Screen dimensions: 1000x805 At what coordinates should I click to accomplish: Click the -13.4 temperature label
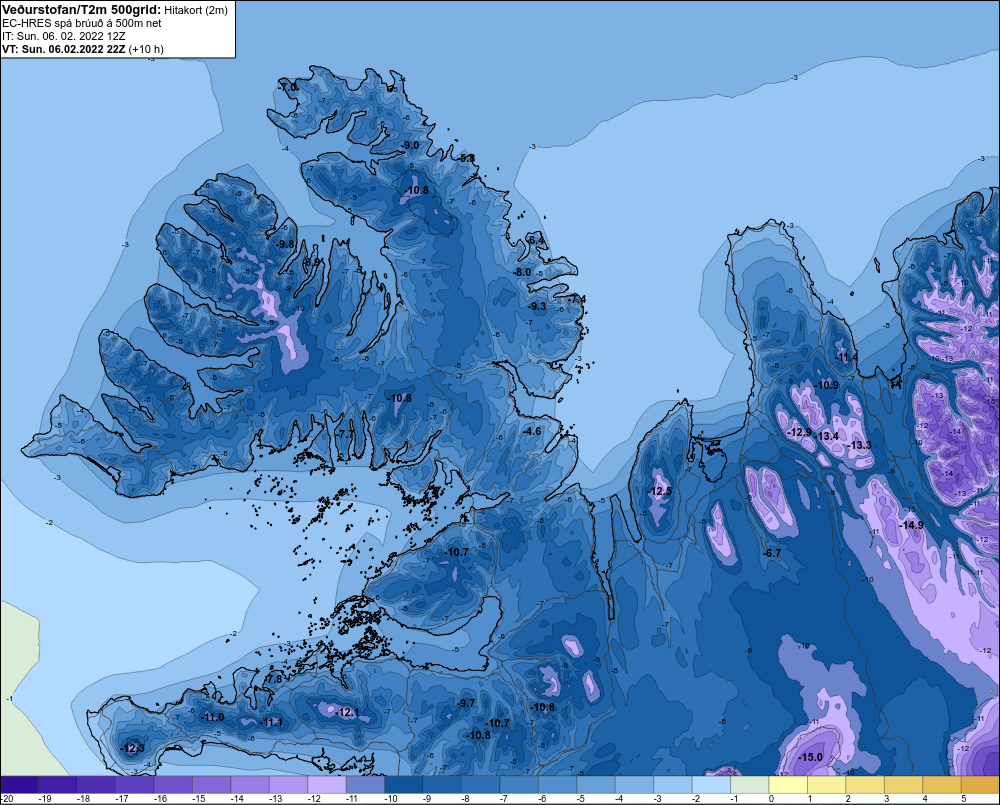coord(827,436)
